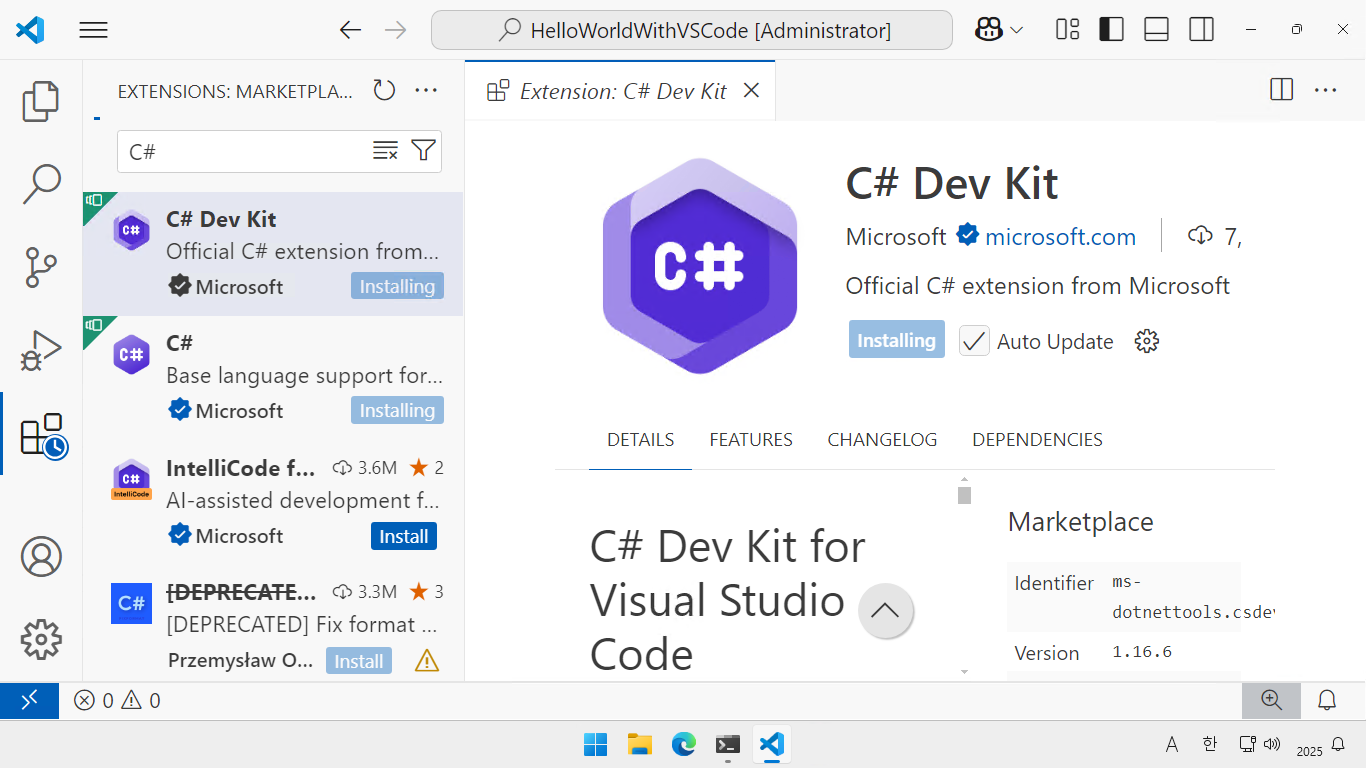Refresh the extensions marketplace list

click(383, 90)
